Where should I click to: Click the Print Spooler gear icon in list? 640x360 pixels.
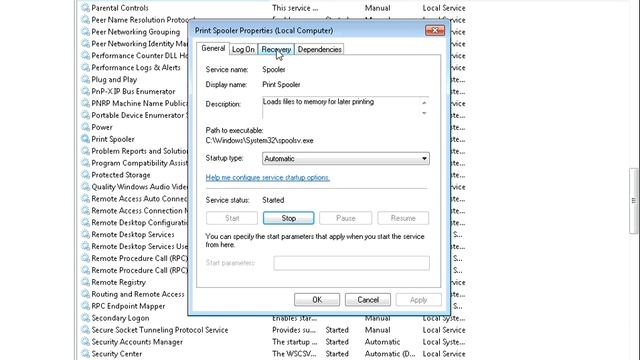click(x=85, y=139)
